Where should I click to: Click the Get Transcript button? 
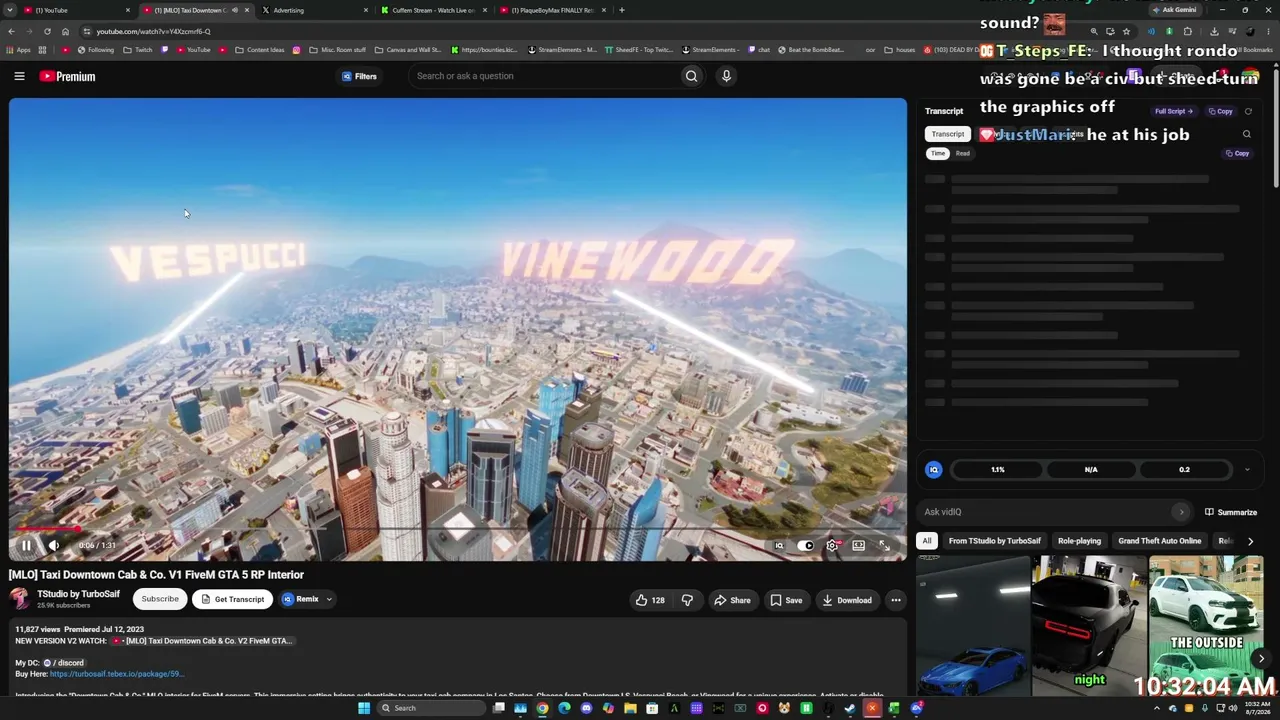pyautogui.click(x=233, y=599)
